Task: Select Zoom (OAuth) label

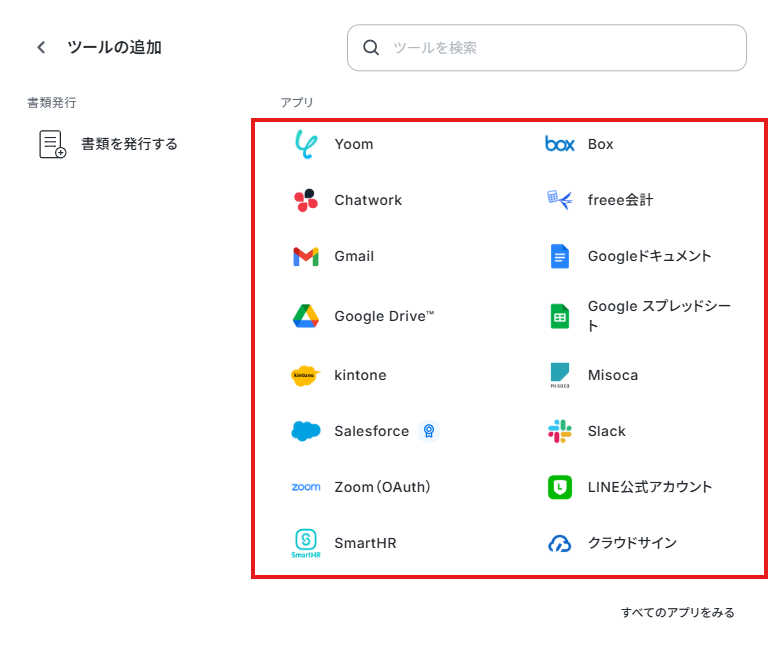Action: (x=382, y=487)
